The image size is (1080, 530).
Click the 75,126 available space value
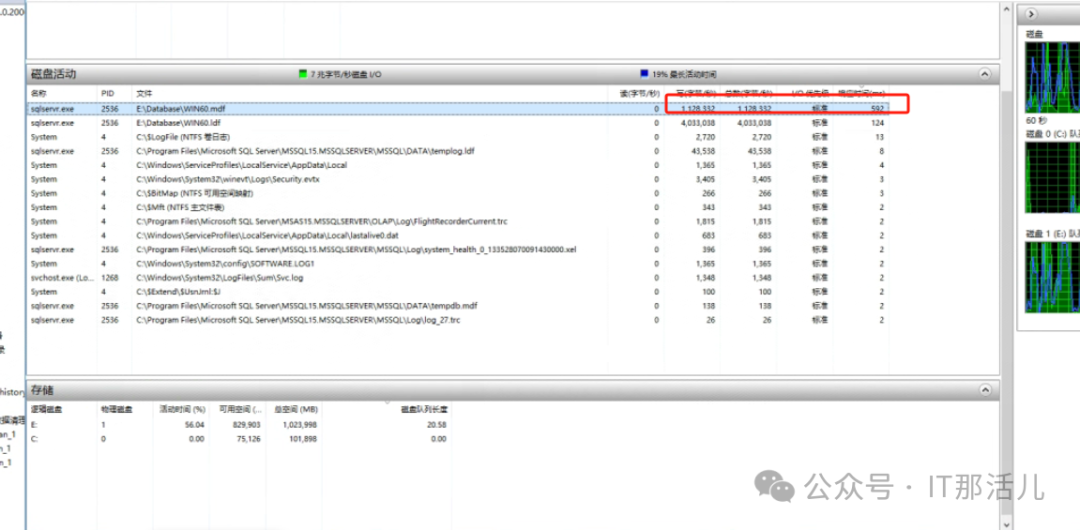click(249, 438)
